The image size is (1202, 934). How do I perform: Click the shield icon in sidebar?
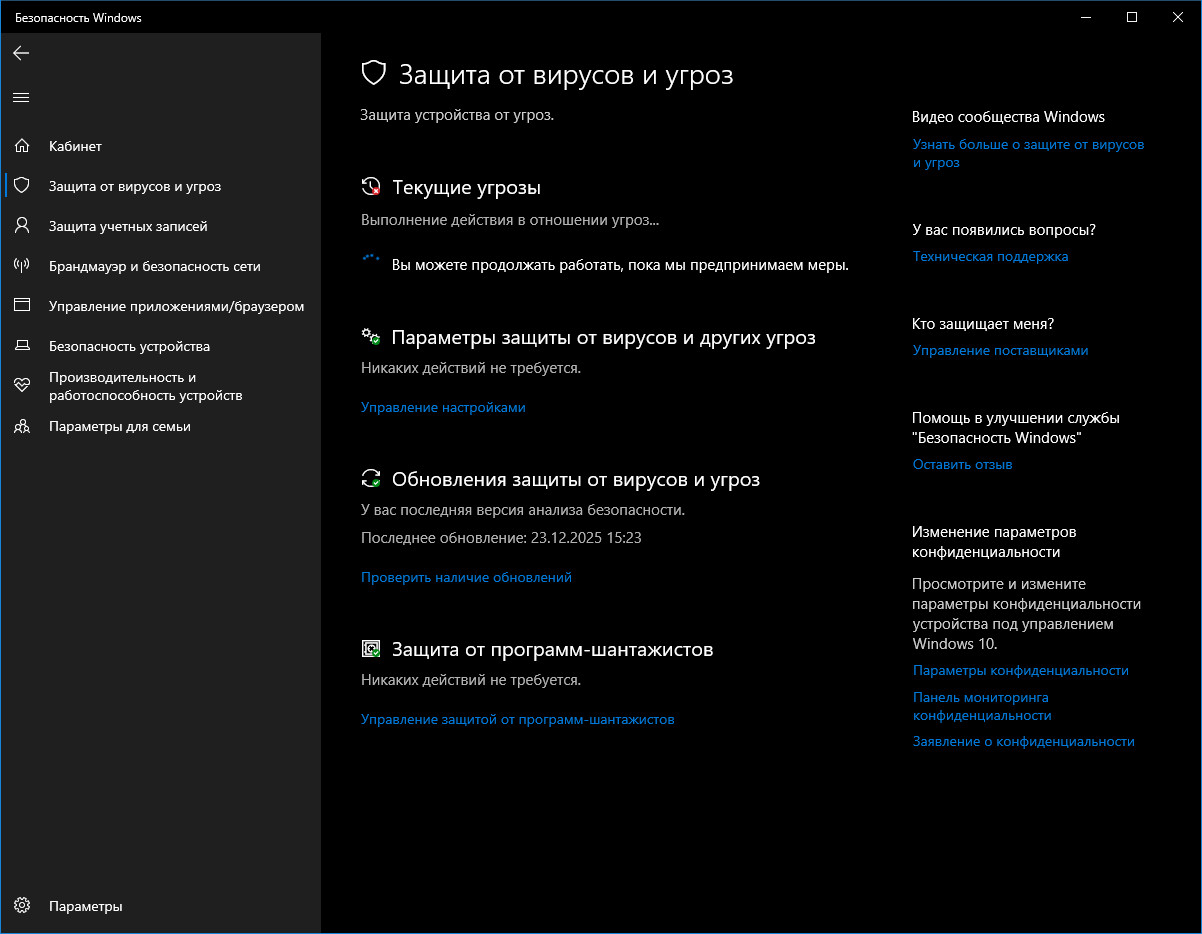click(22, 186)
